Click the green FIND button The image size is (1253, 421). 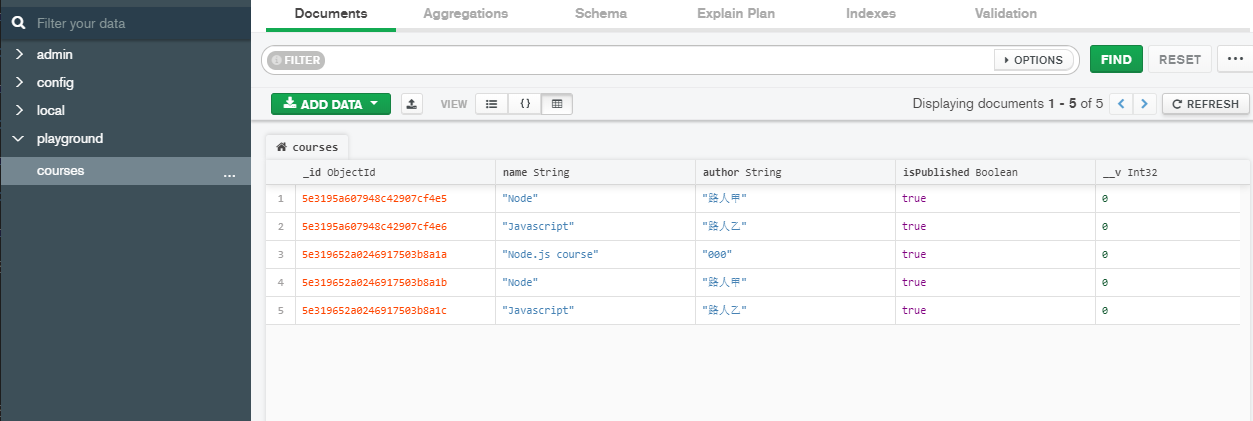[1115, 60]
